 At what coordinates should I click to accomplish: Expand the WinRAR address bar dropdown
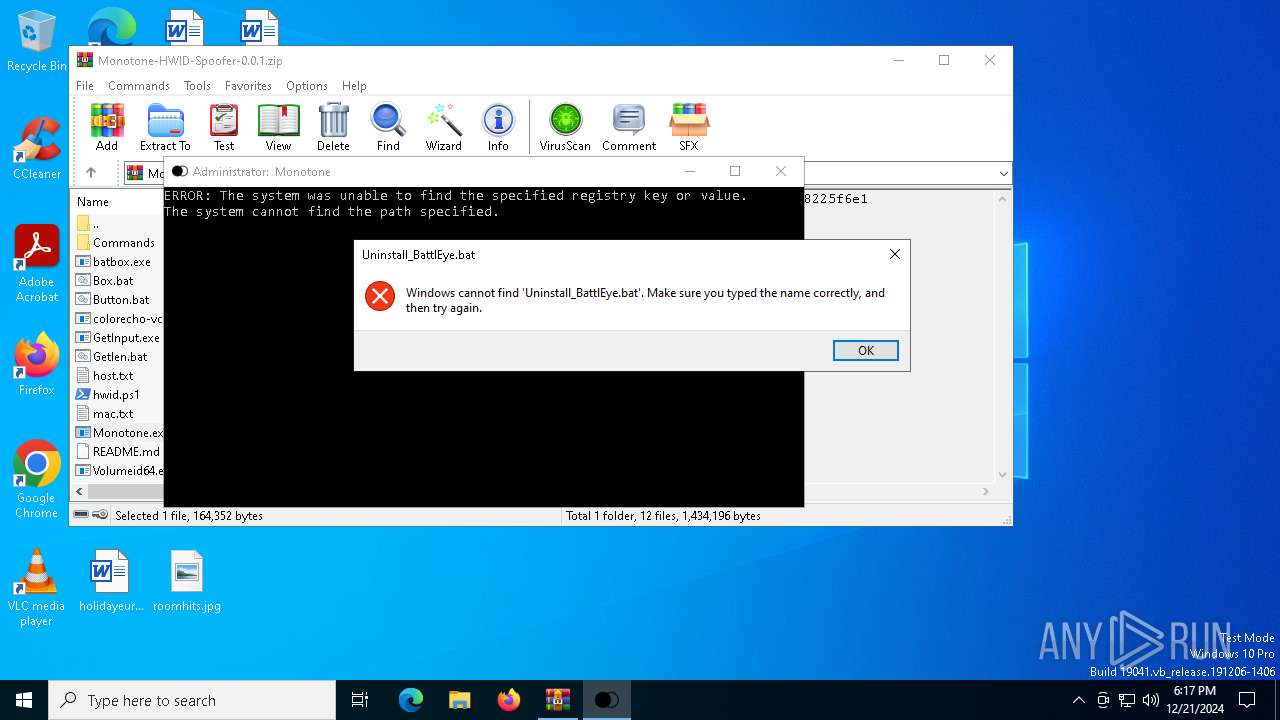[x=1003, y=173]
